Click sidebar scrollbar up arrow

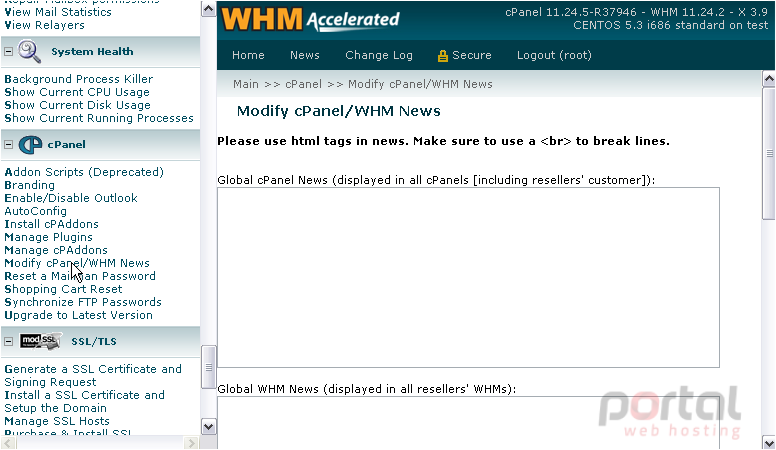(x=208, y=9)
